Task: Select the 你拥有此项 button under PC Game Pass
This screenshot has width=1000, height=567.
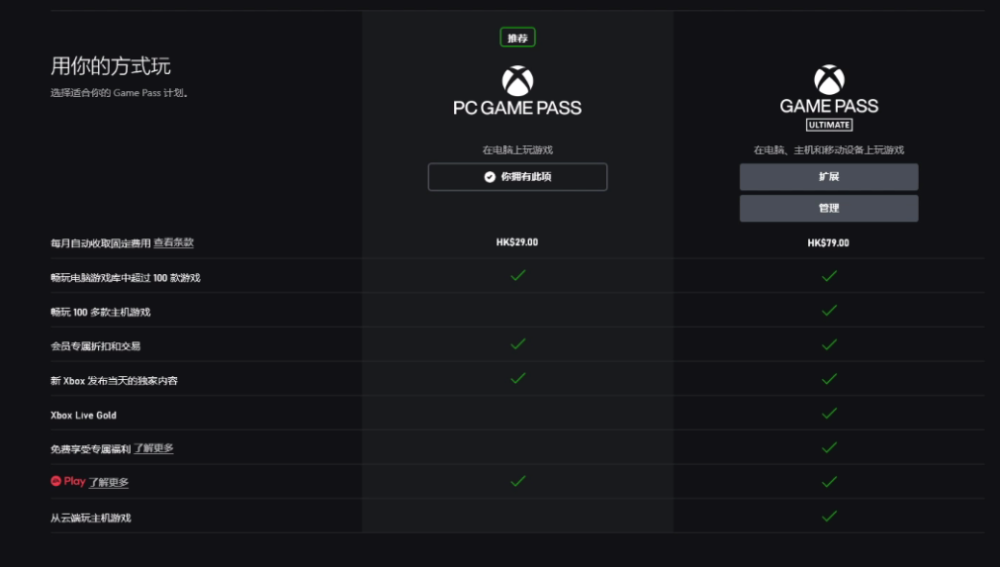Action: (x=517, y=177)
